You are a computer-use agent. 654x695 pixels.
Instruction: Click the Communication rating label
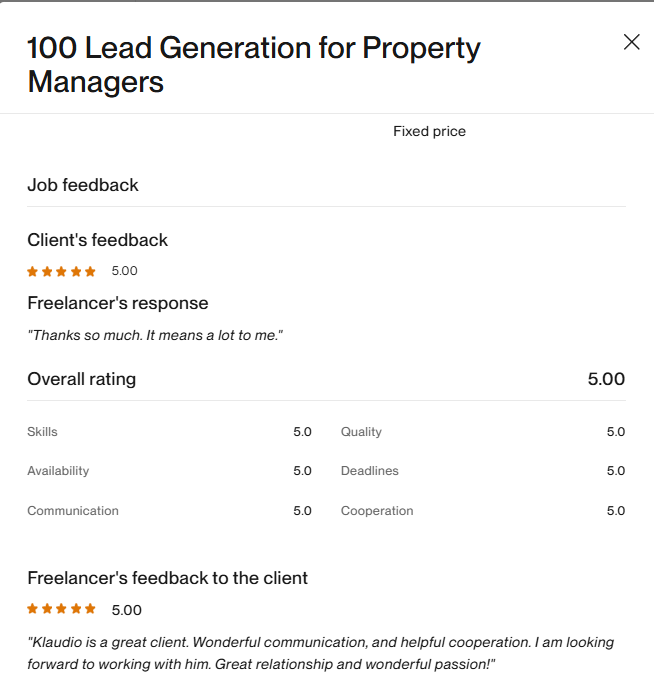point(73,511)
